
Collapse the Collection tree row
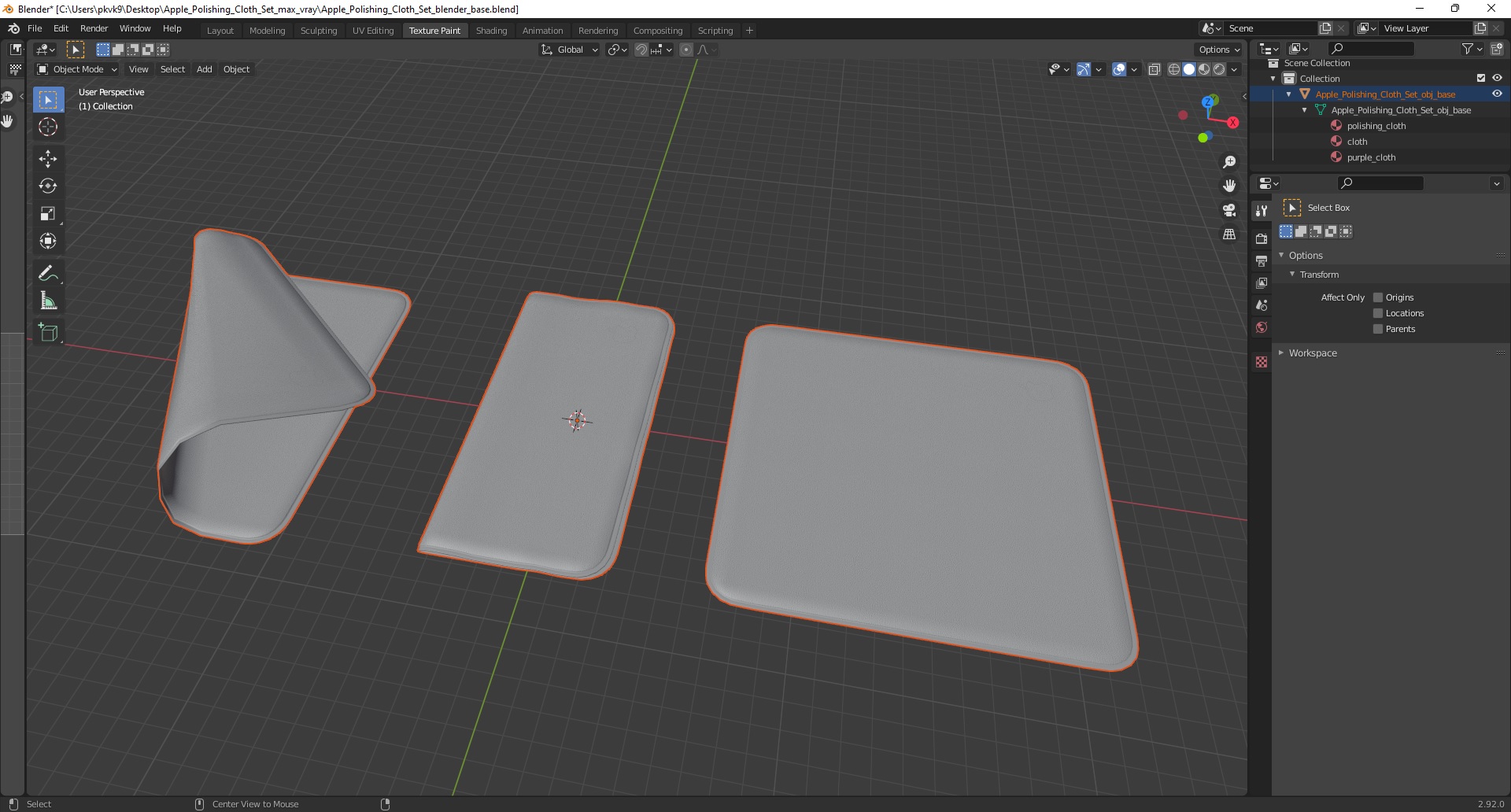tap(1273, 79)
